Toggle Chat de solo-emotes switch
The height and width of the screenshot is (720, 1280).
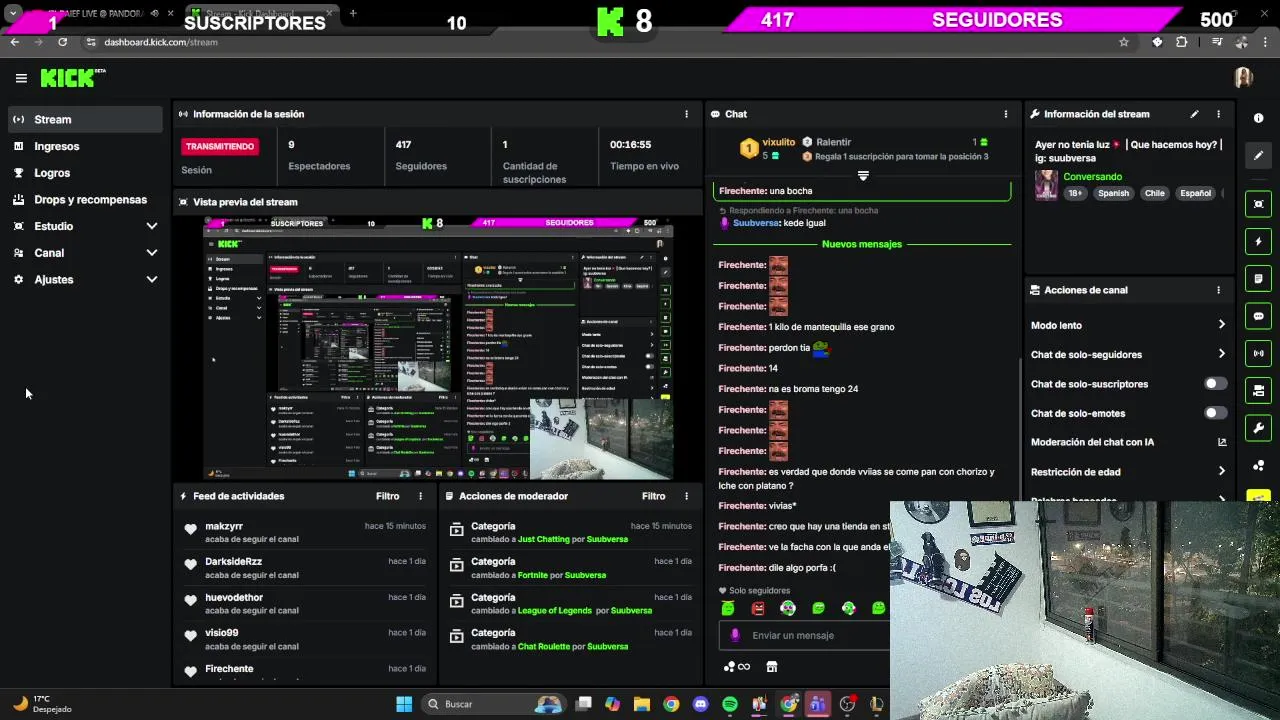tap(1215, 413)
